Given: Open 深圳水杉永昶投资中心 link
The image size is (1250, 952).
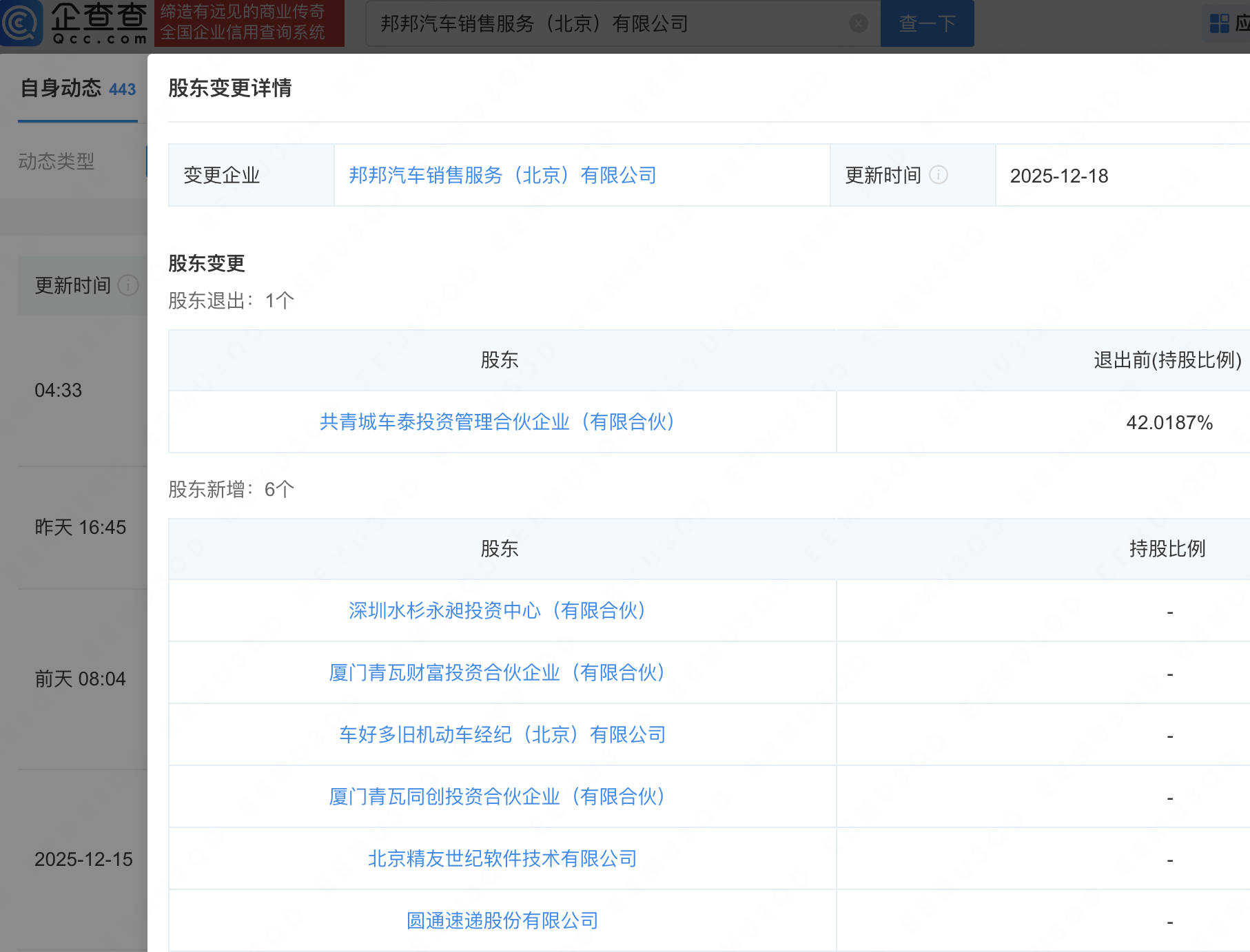Looking at the screenshot, I should point(497,611).
